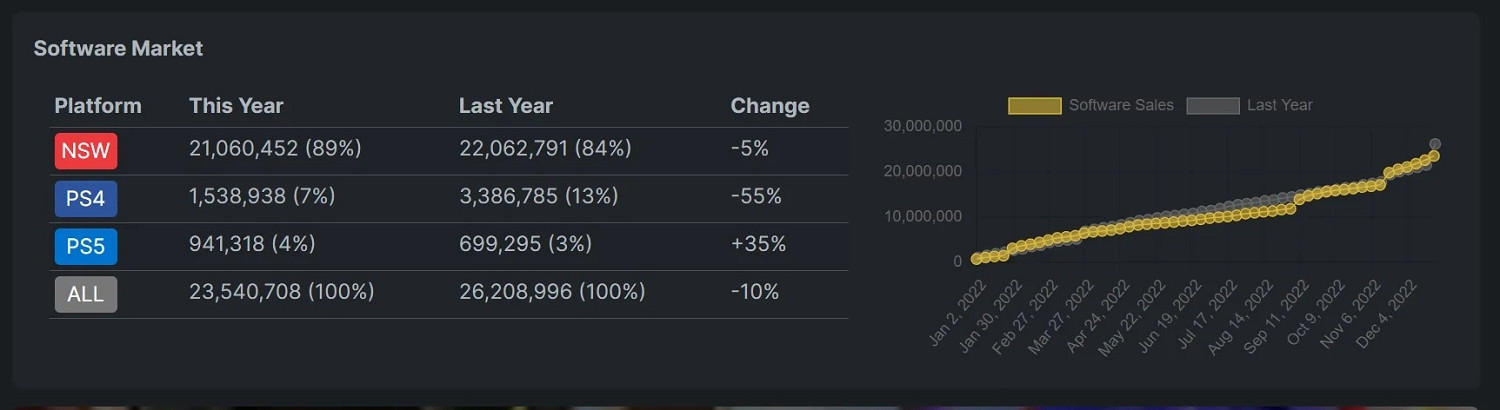Click the first chart data point at Jan 2, 2022
This screenshot has height=410, width=1500.
point(977,259)
